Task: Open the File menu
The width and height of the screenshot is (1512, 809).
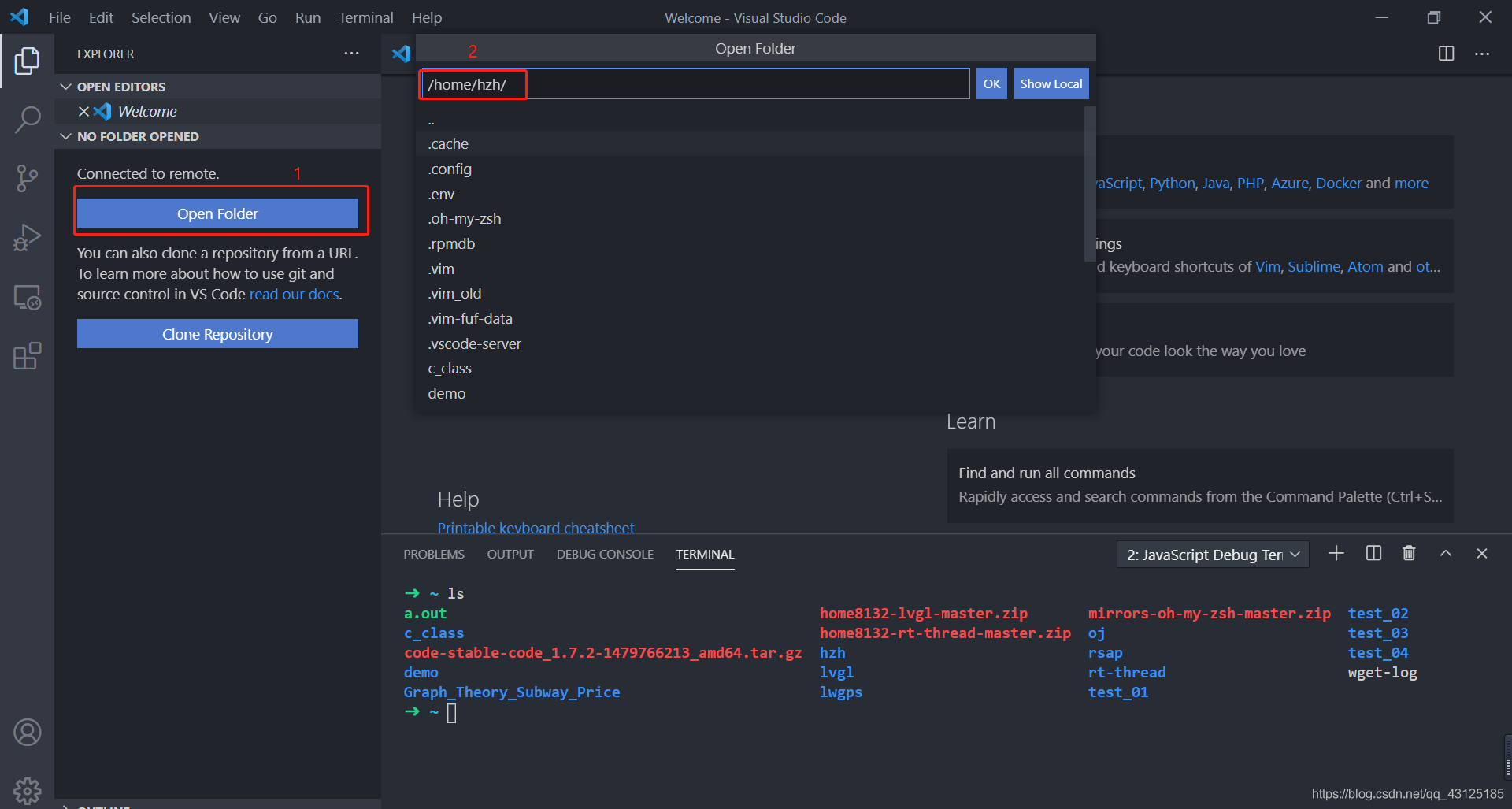Action: pos(59,17)
